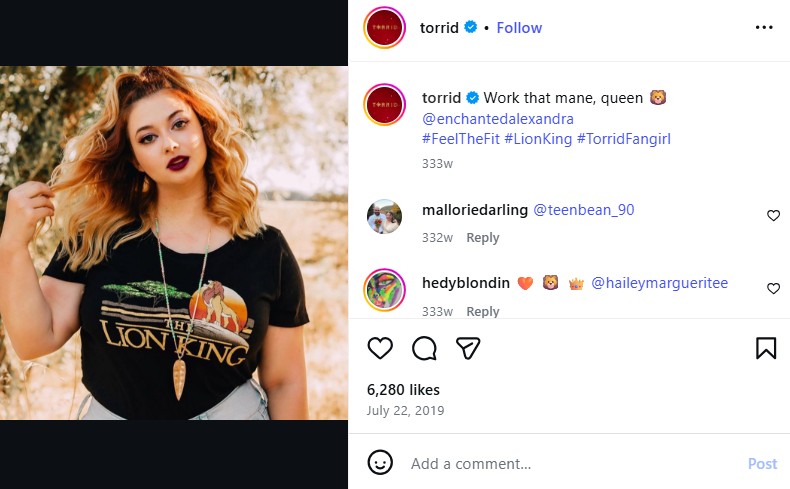Open @enchantedalexandra profile mention

coord(498,119)
